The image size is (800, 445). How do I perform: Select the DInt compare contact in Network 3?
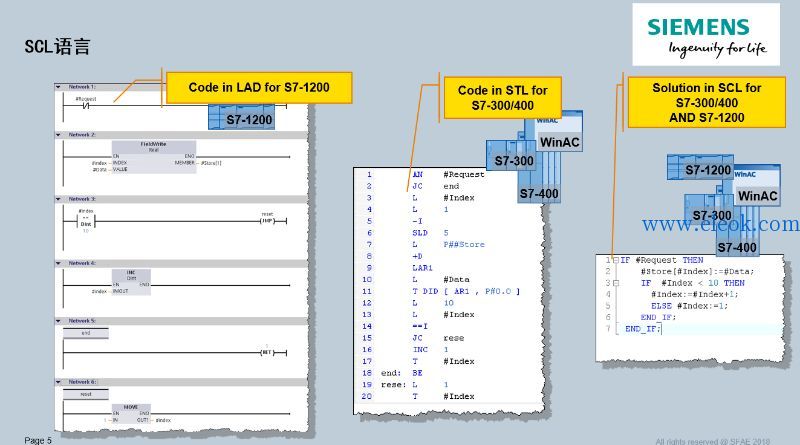[x=86, y=221]
